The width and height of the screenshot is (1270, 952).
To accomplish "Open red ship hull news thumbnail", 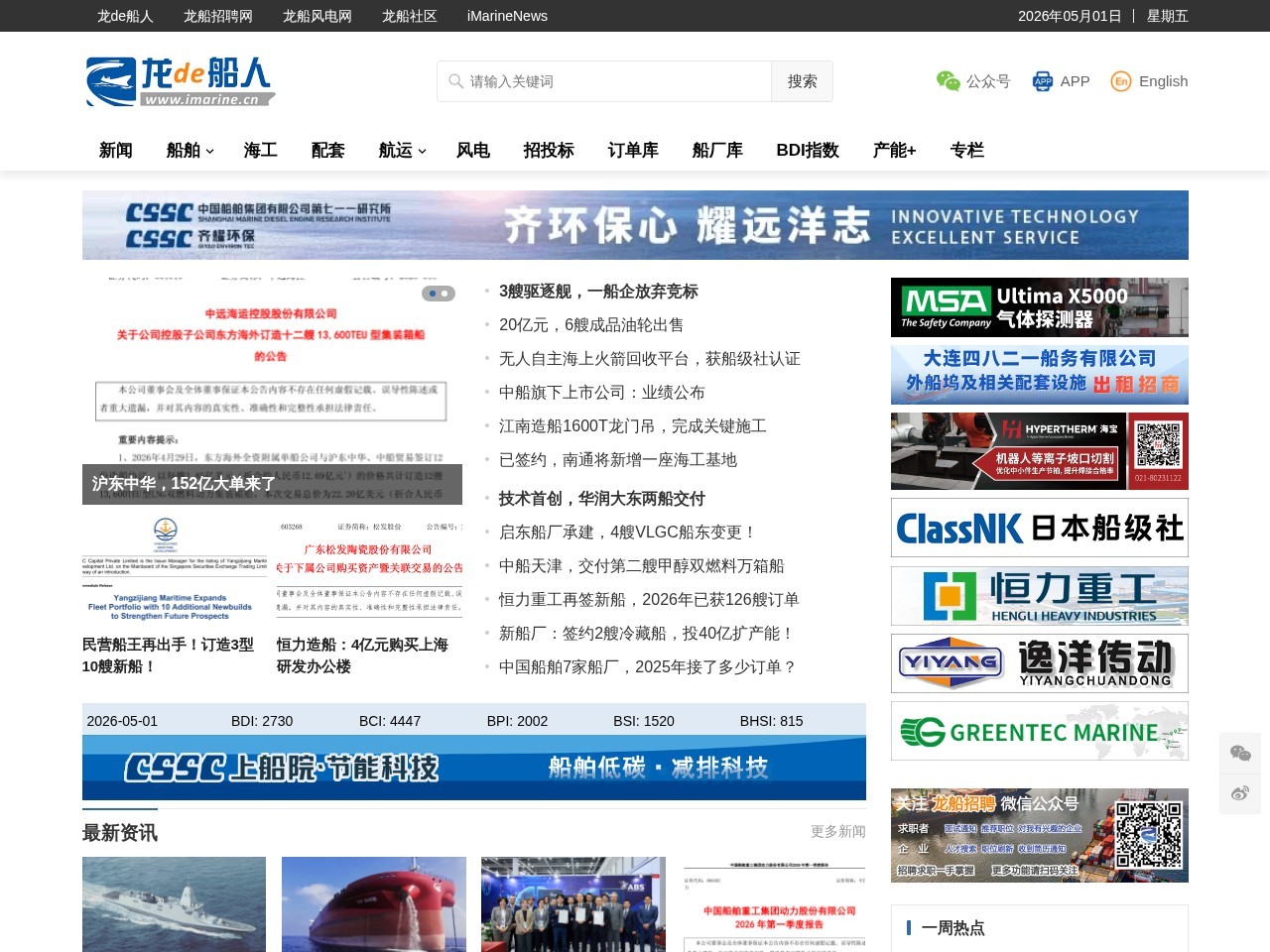I will [374, 904].
